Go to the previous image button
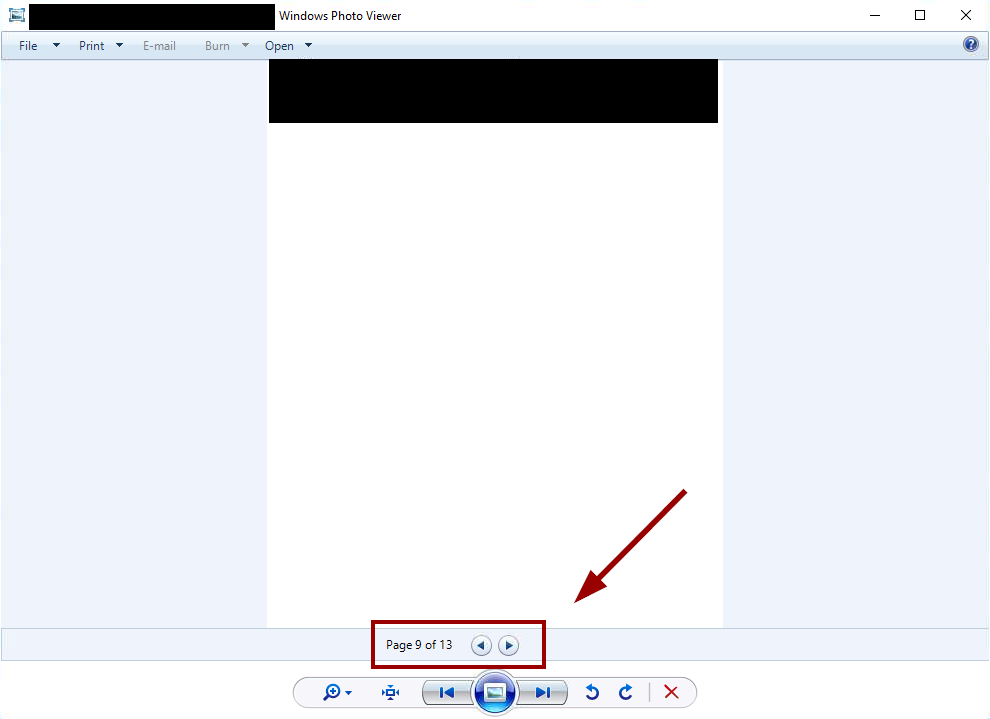Viewport: 990px width, 719px height. point(447,692)
